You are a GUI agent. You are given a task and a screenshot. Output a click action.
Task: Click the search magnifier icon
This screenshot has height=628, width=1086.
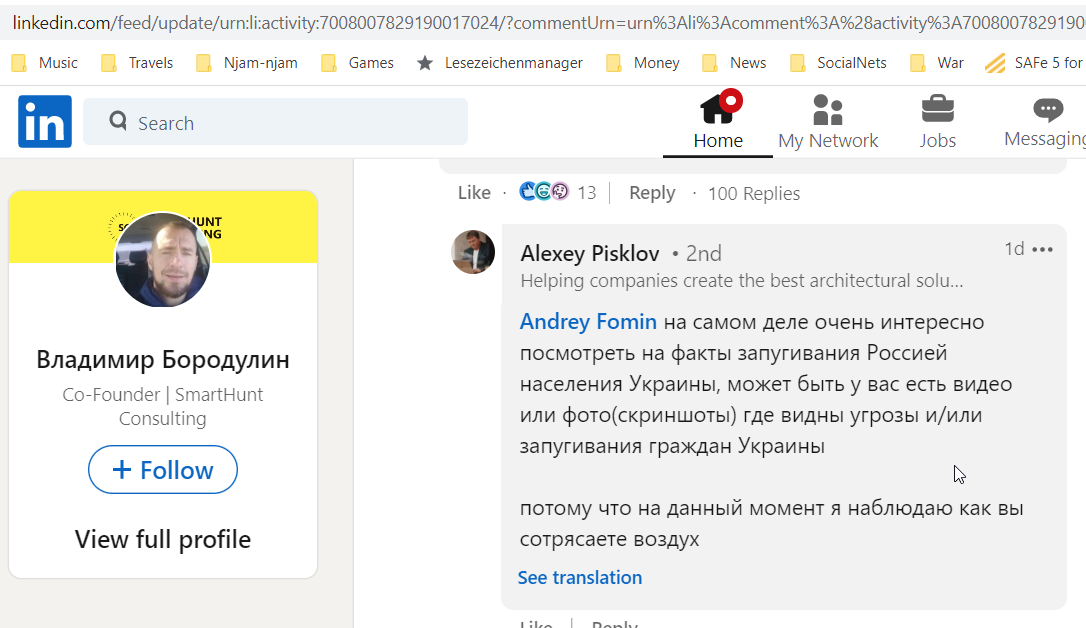[118, 121]
